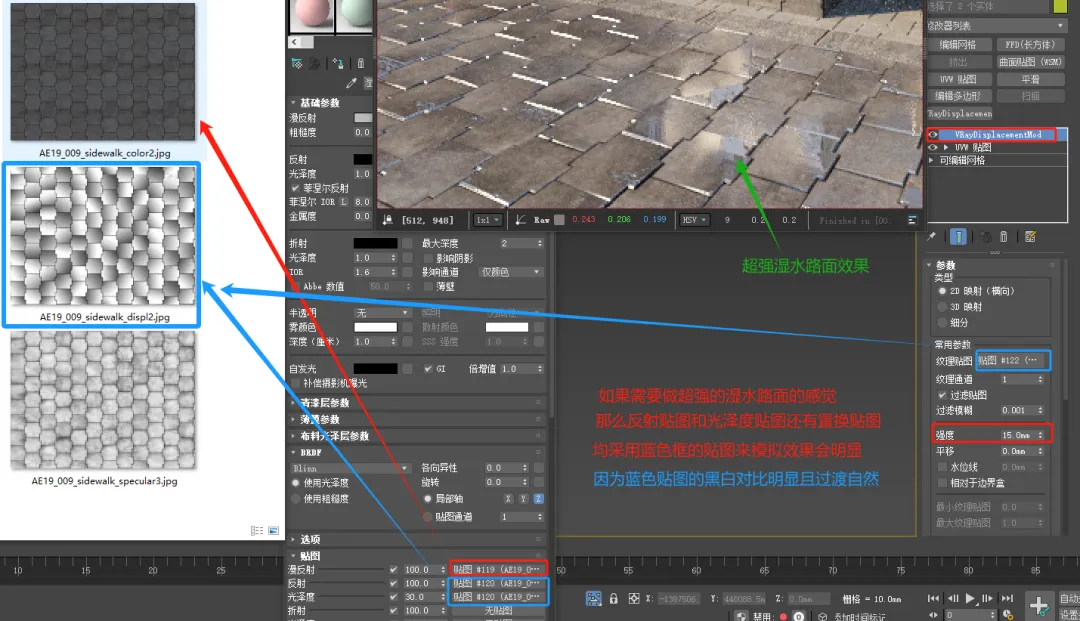Click configure modifier sets icon

(x=1030, y=237)
